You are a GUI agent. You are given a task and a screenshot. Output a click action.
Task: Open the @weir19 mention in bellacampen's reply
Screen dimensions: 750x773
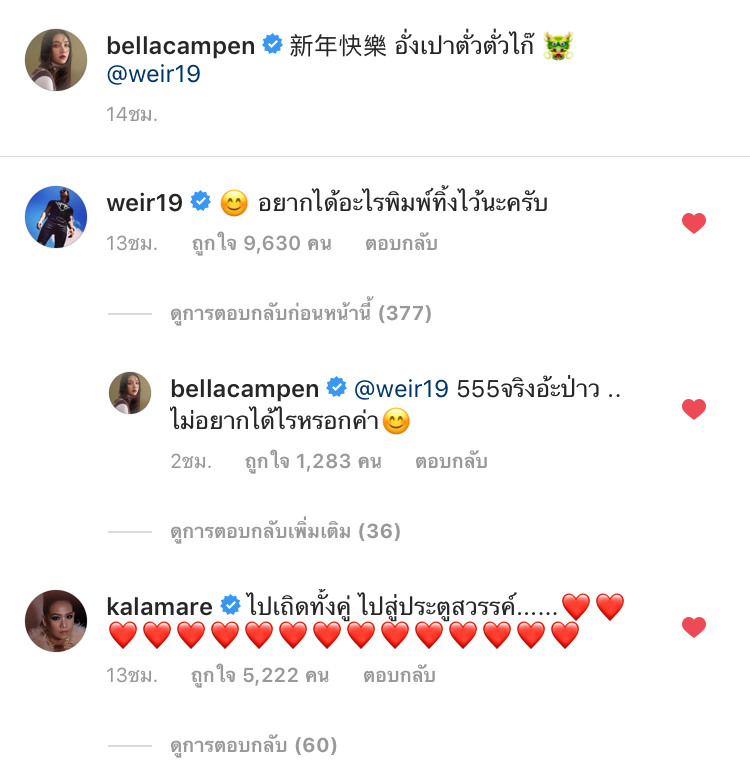click(401, 389)
